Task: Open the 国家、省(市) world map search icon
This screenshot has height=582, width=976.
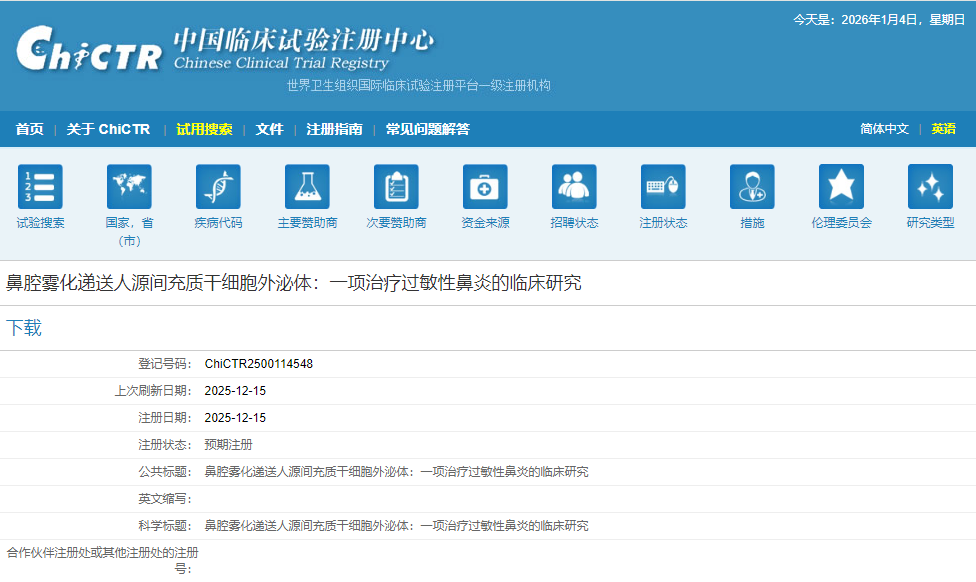Action: [x=128, y=188]
